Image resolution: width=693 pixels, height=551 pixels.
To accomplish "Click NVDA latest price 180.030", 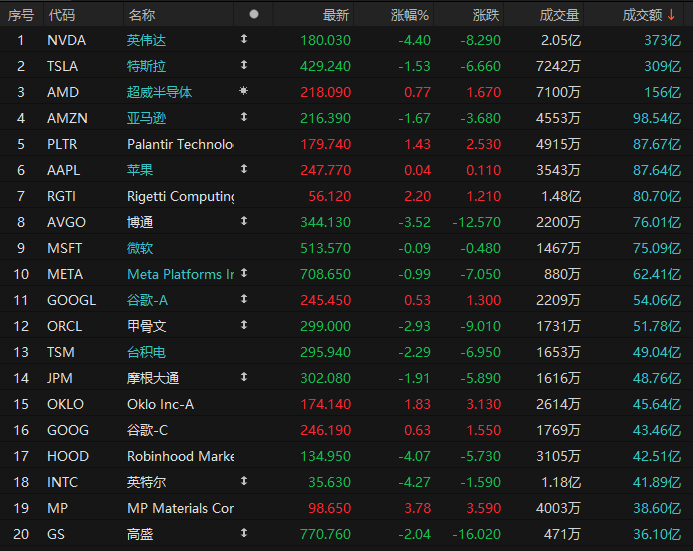I will pos(325,41).
